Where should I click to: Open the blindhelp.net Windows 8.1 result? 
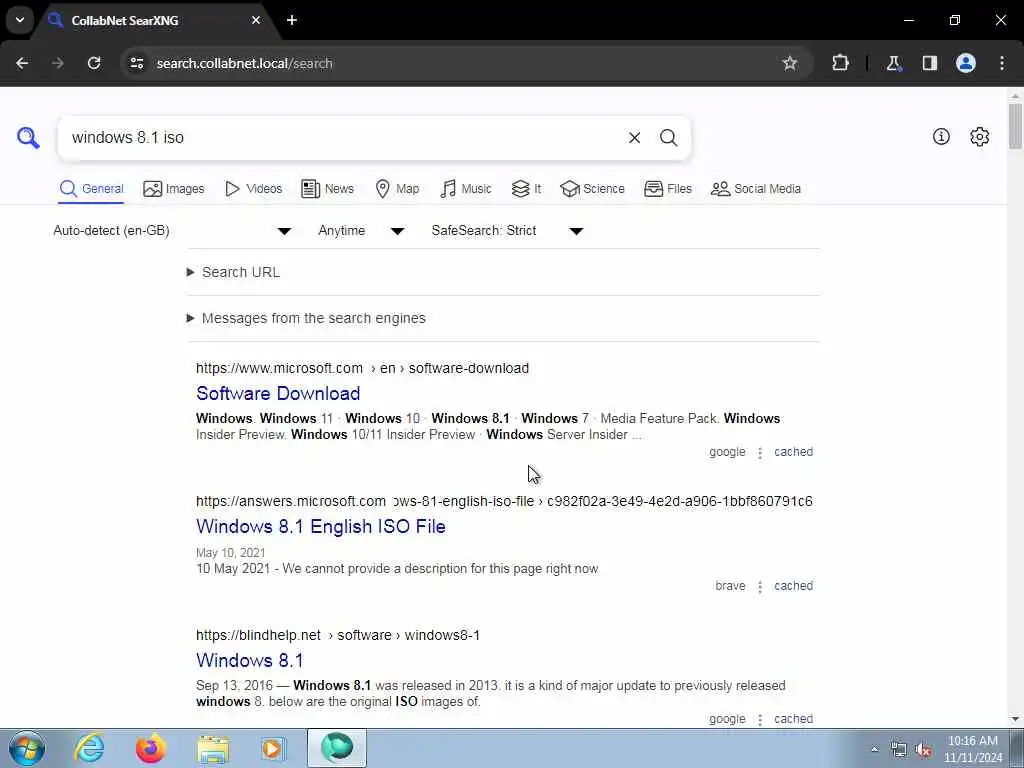249,660
